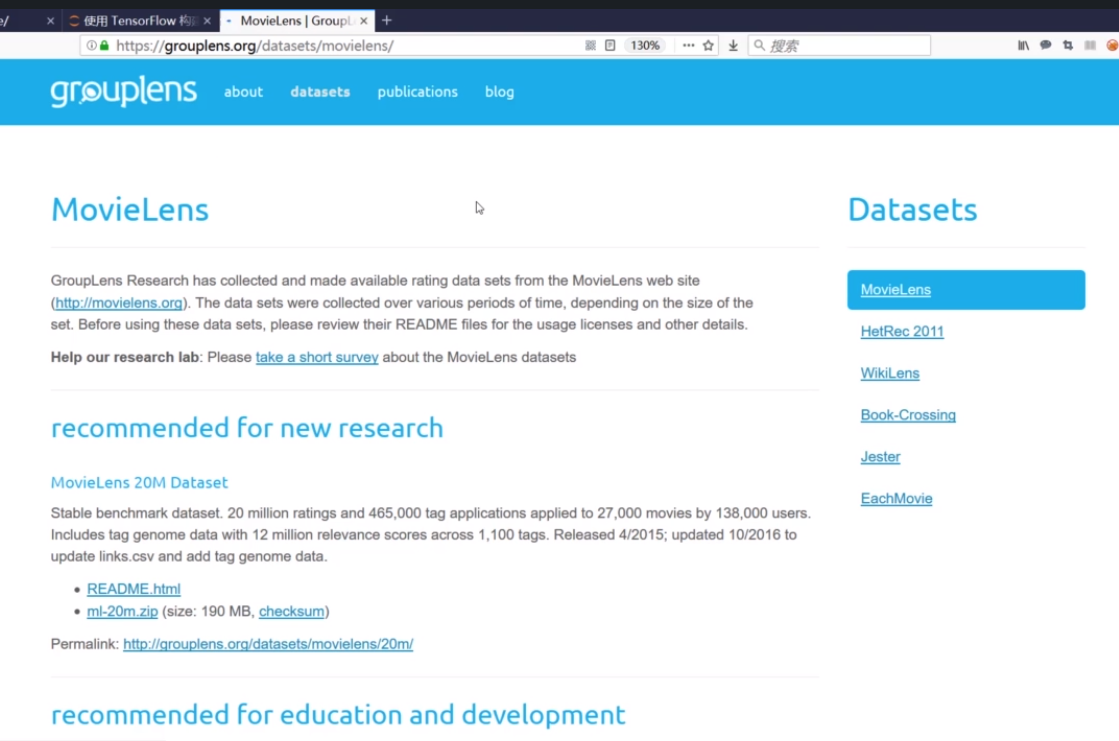The height and width of the screenshot is (741, 1119).
Task: Click the green padlock security icon
Action: click(x=105, y=46)
